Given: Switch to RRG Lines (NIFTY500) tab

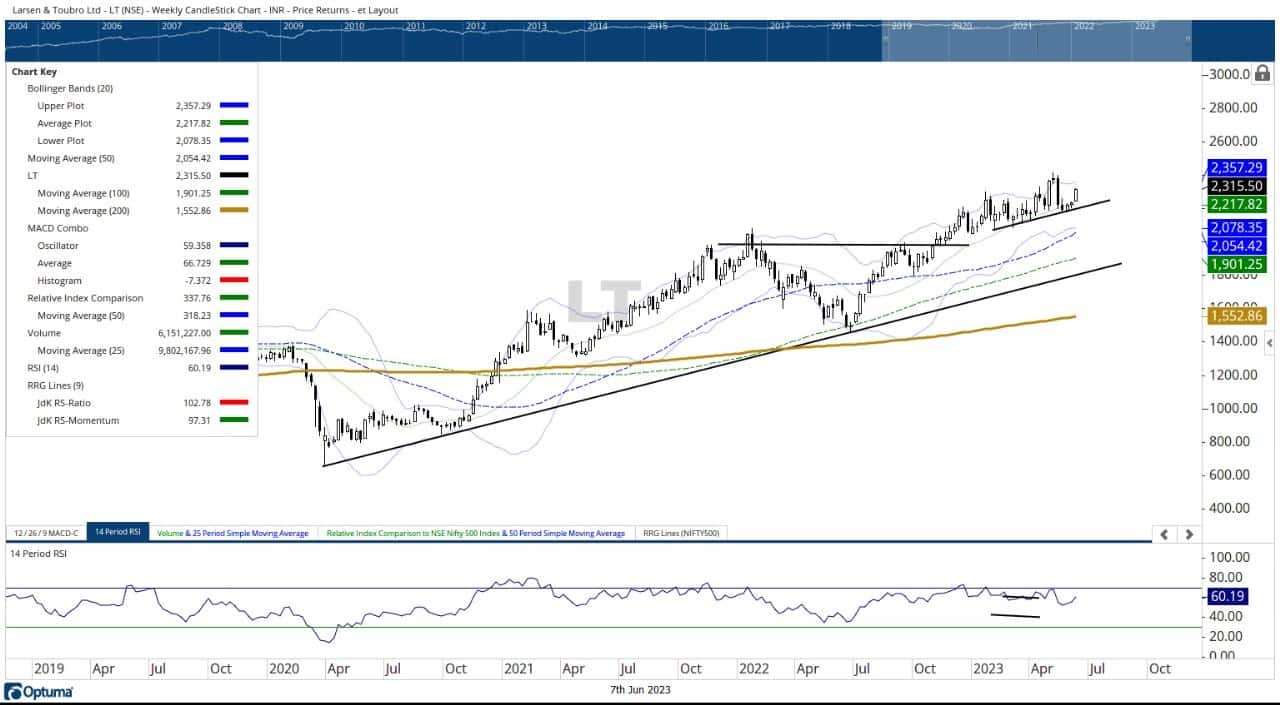Looking at the screenshot, I should 681,533.
